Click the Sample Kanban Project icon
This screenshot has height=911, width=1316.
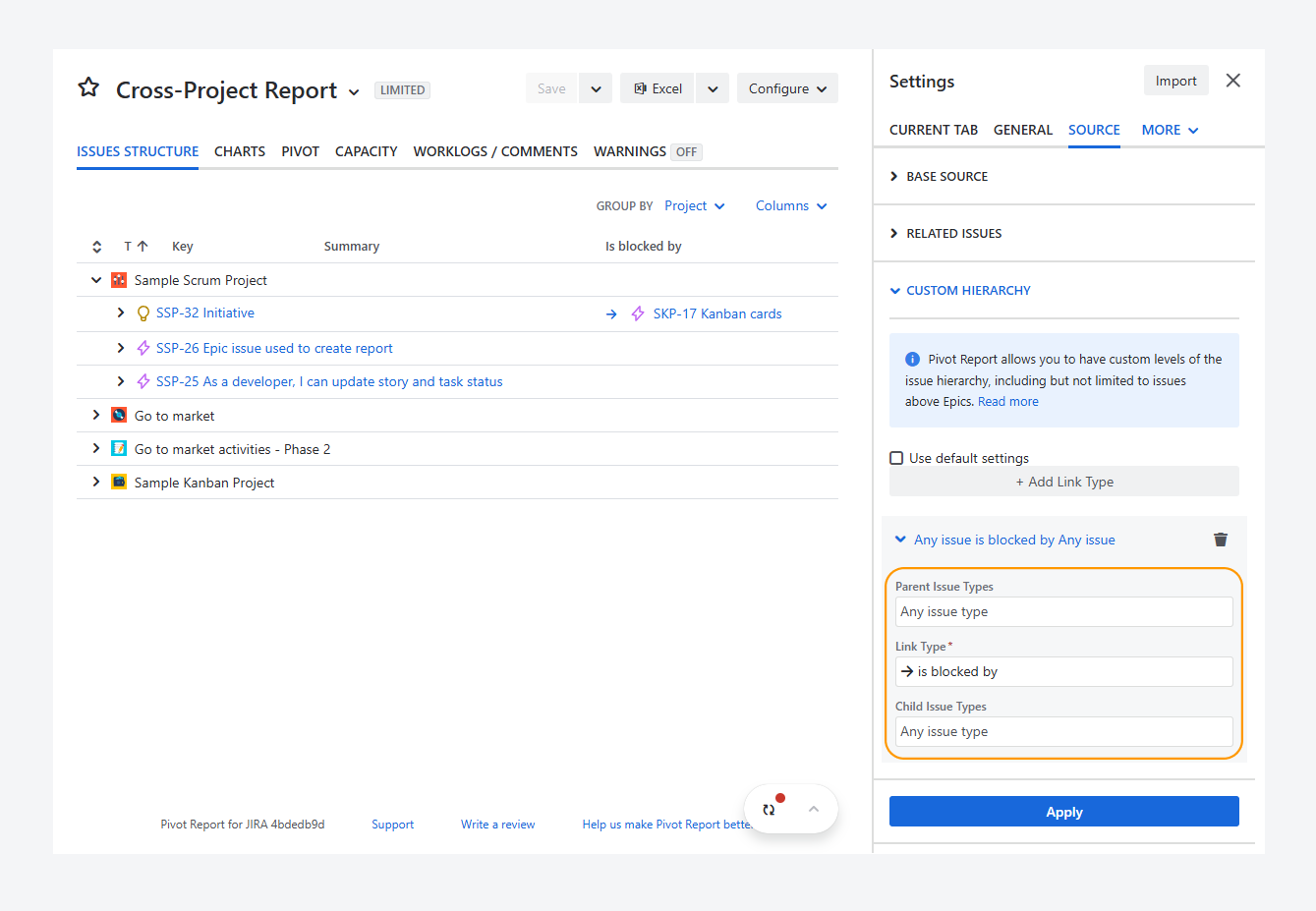tap(119, 482)
